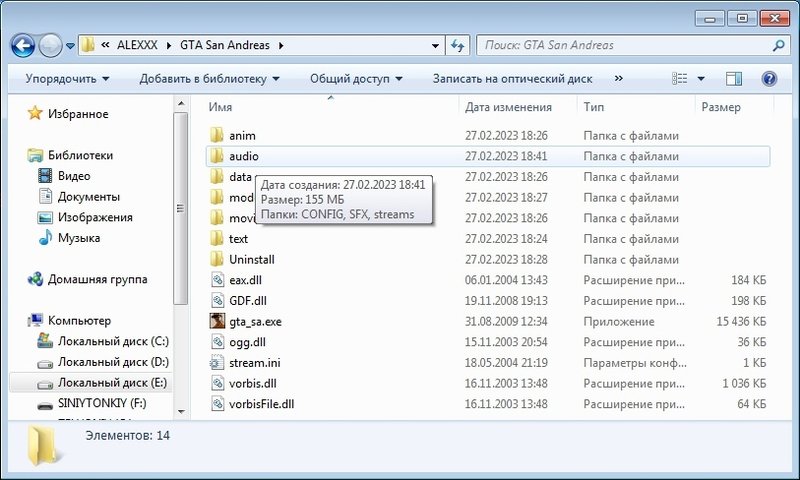
Task: Open Домашняя группа in the sidebar
Action: click(97, 279)
